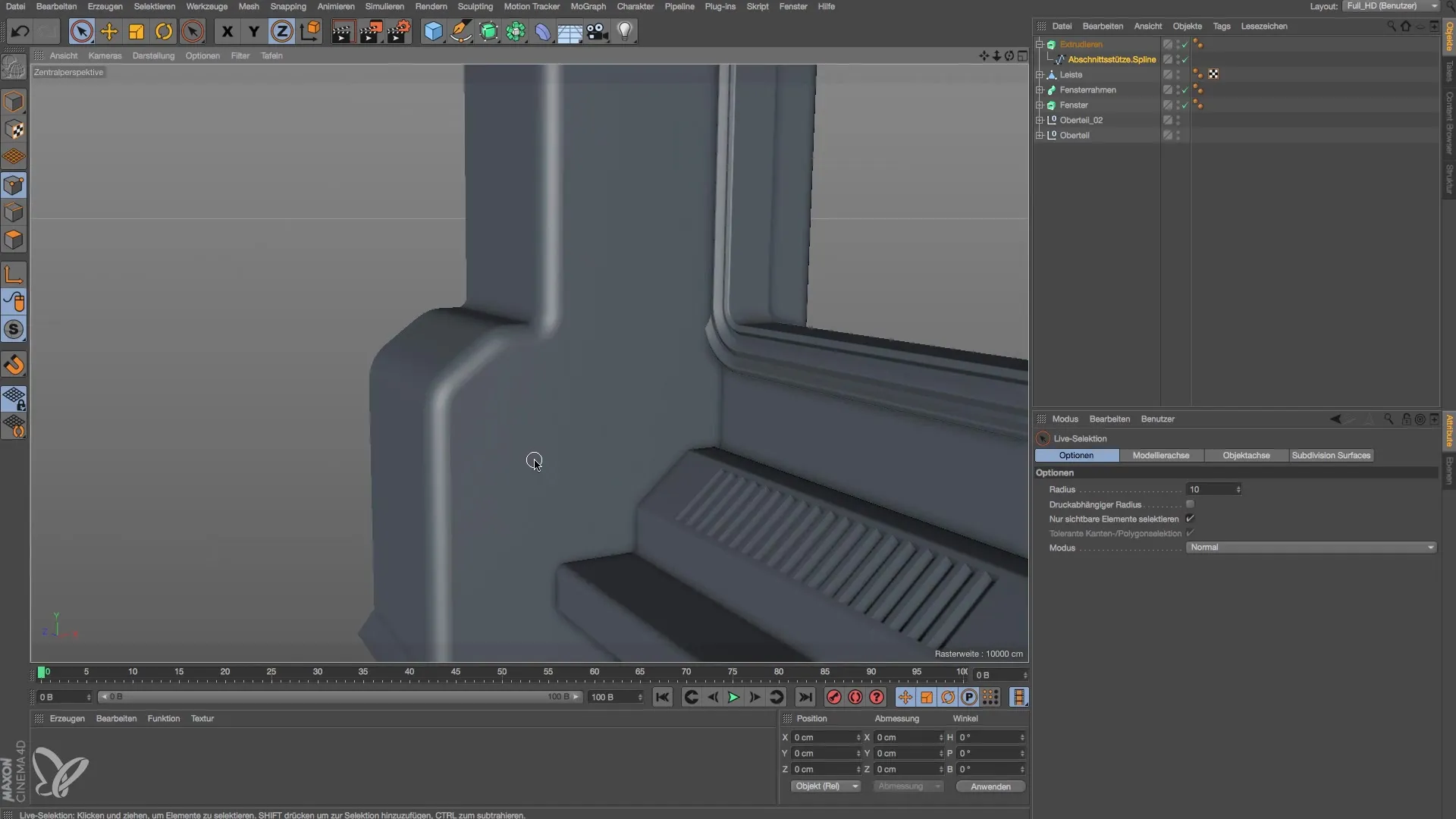Uncheck Nur sichtbare Elemente selektieren

click(1190, 519)
